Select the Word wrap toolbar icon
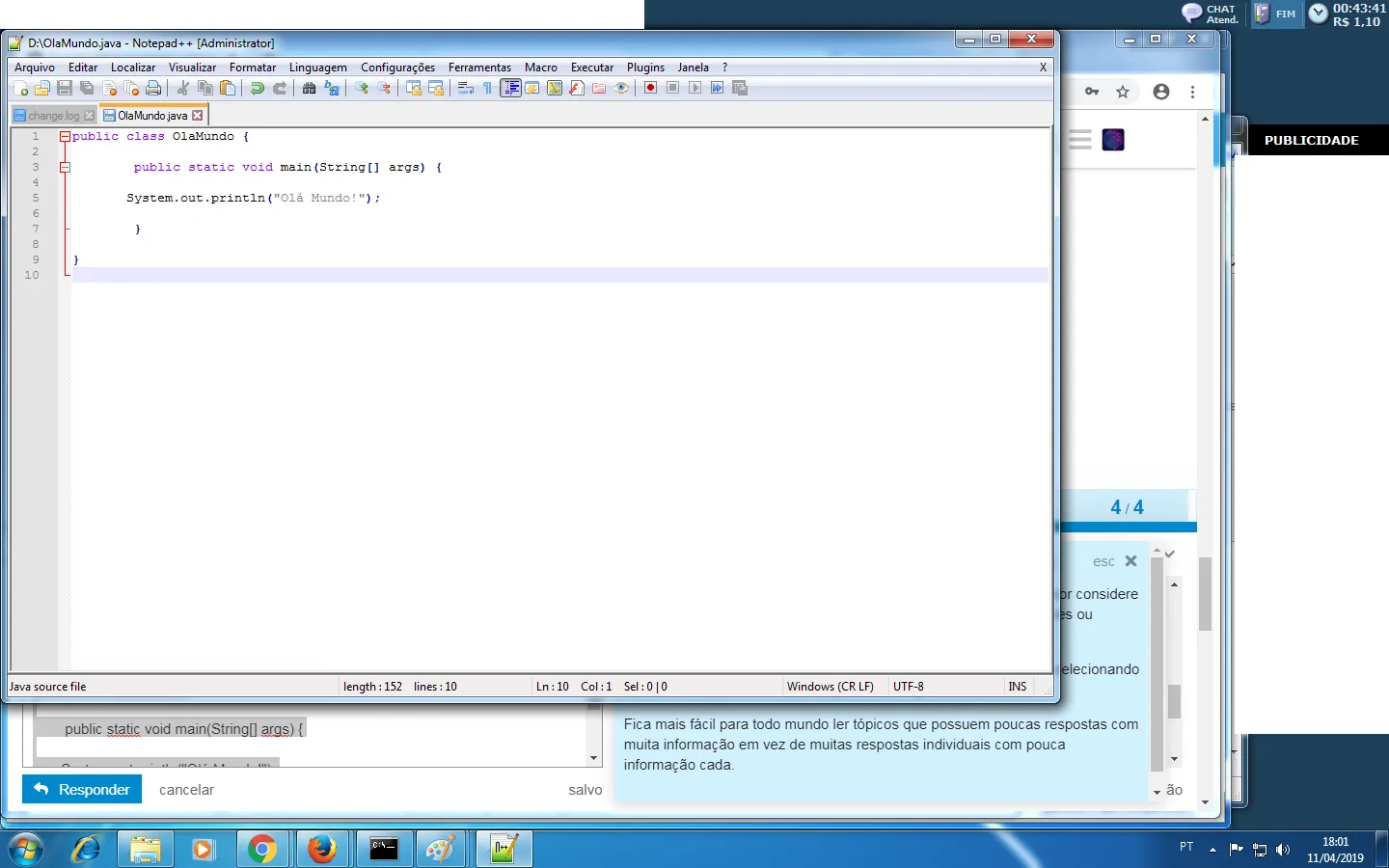 pos(464,88)
